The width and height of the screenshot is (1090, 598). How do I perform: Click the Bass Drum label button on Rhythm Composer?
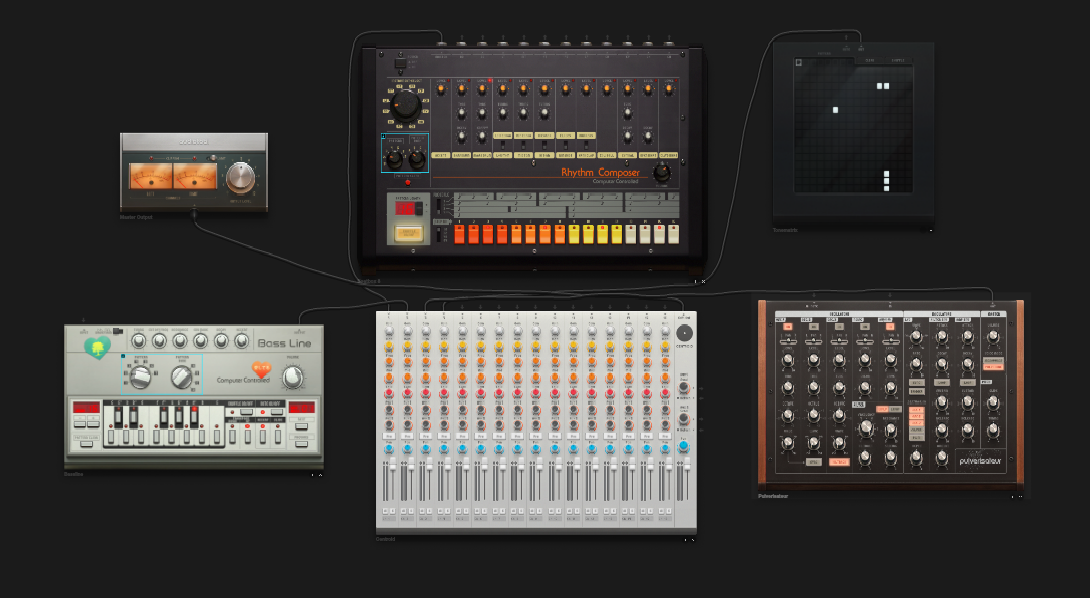[462, 155]
